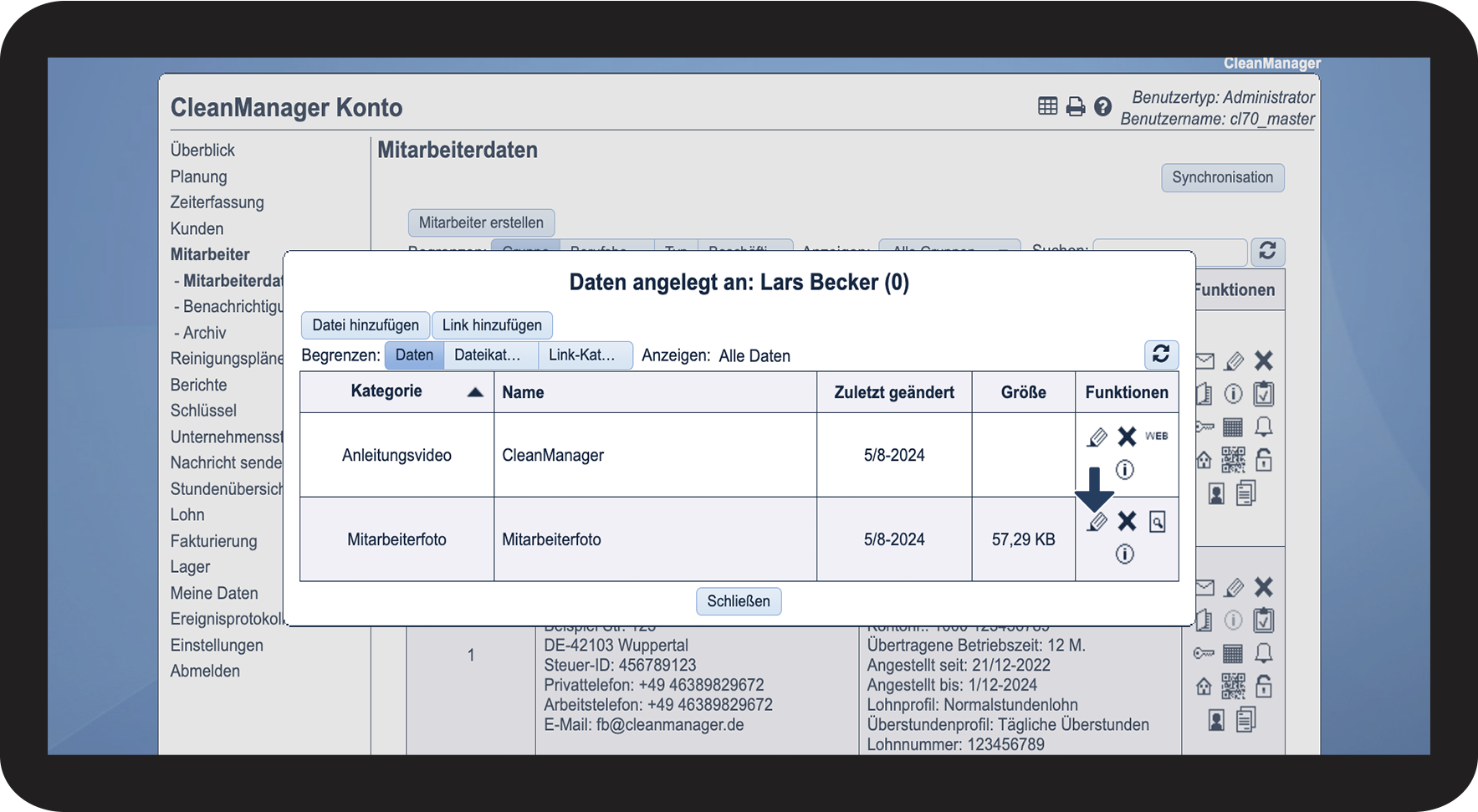Preview the Mitarbeiterfoto file with magnifier icon
Image resolution: width=1478 pixels, height=812 pixels.
1157,522
